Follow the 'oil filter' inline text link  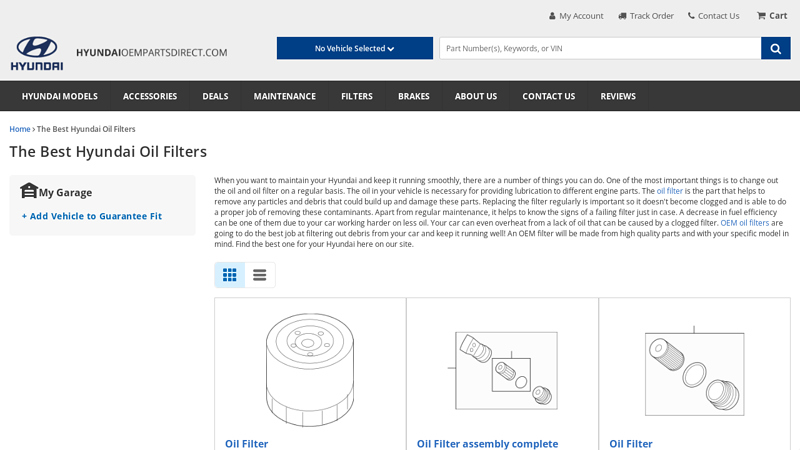point(669,191)
